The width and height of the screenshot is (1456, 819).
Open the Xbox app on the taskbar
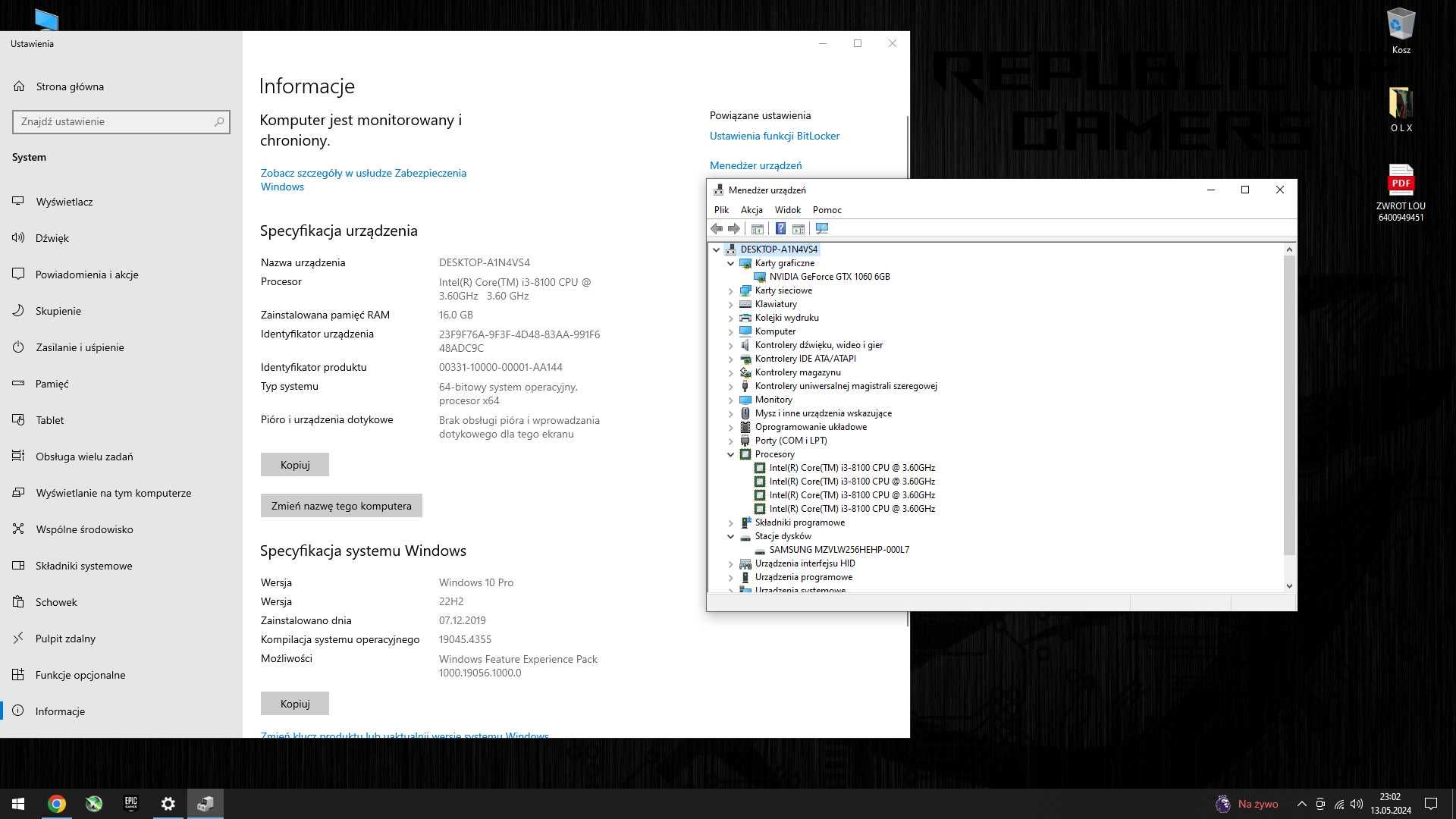pos(94,804)
